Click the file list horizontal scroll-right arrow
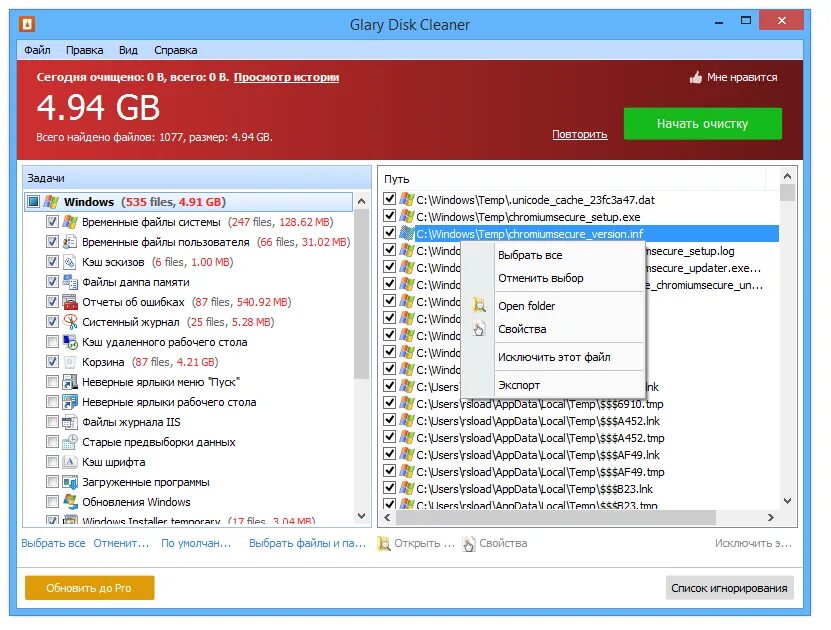The image size is (831, 630). click(x=771, y=518)
